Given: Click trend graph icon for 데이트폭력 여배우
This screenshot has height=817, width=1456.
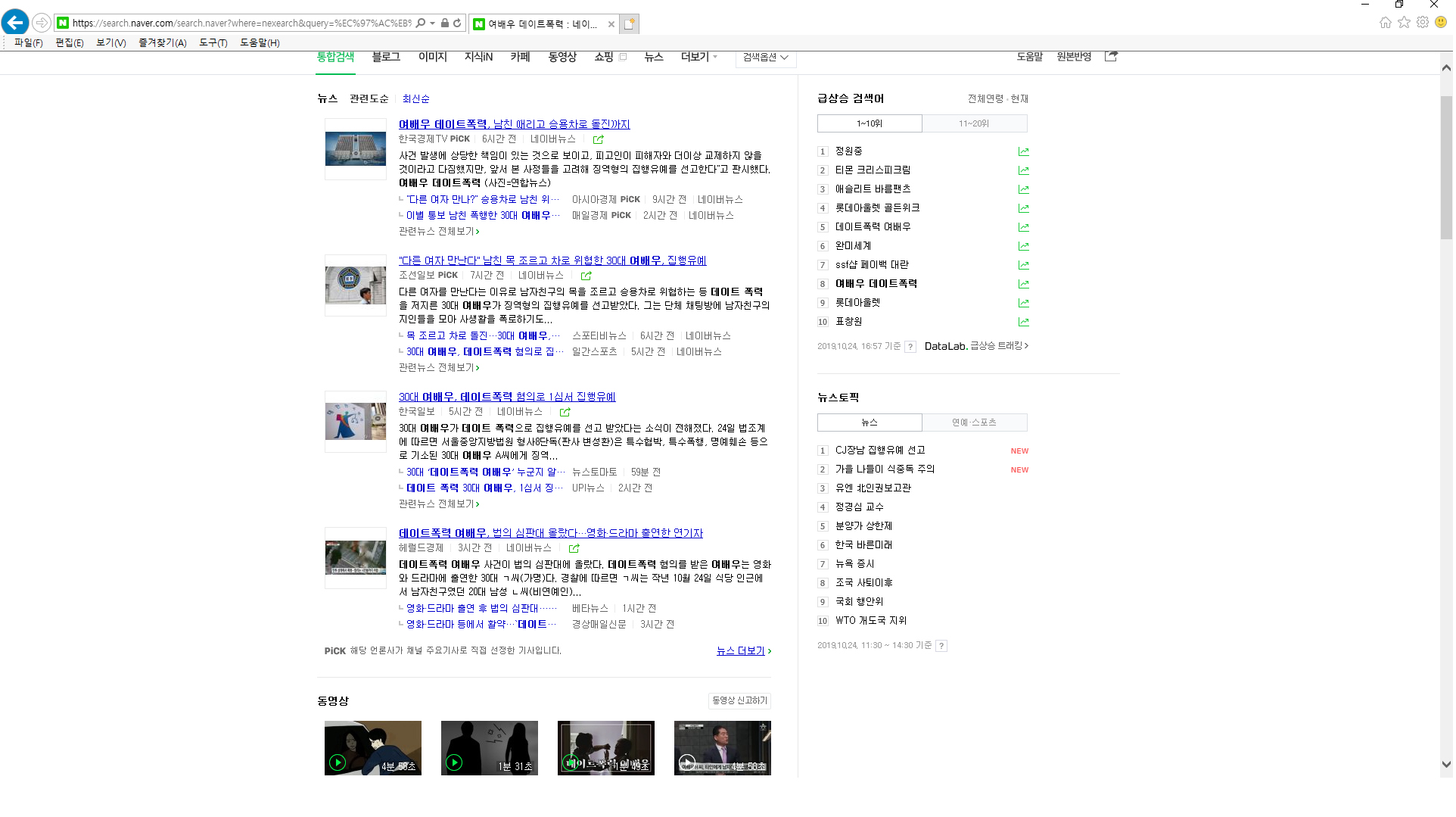Looking at the screenshot, I should 1024,227.
